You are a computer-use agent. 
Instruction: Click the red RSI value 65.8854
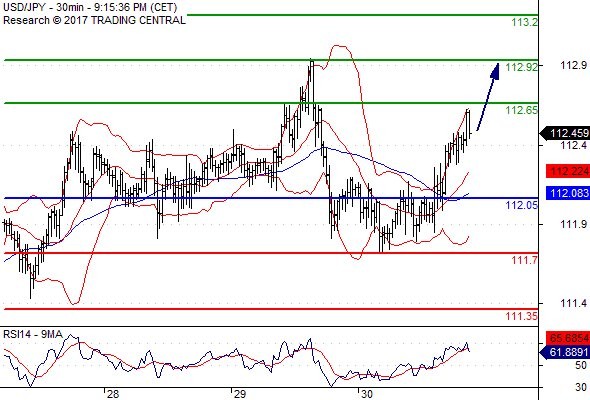click(x=568, y=338)
